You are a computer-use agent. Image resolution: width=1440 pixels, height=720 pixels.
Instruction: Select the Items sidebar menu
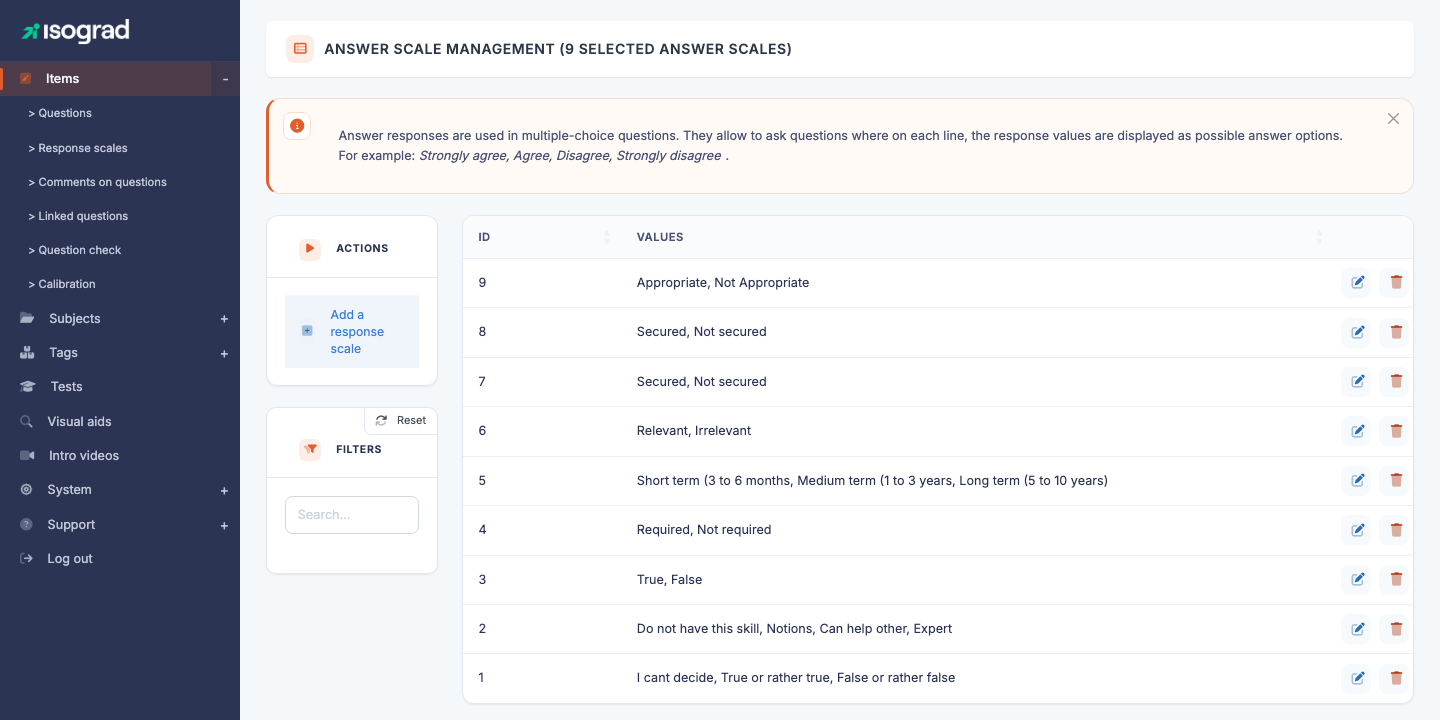pos(62,79)
